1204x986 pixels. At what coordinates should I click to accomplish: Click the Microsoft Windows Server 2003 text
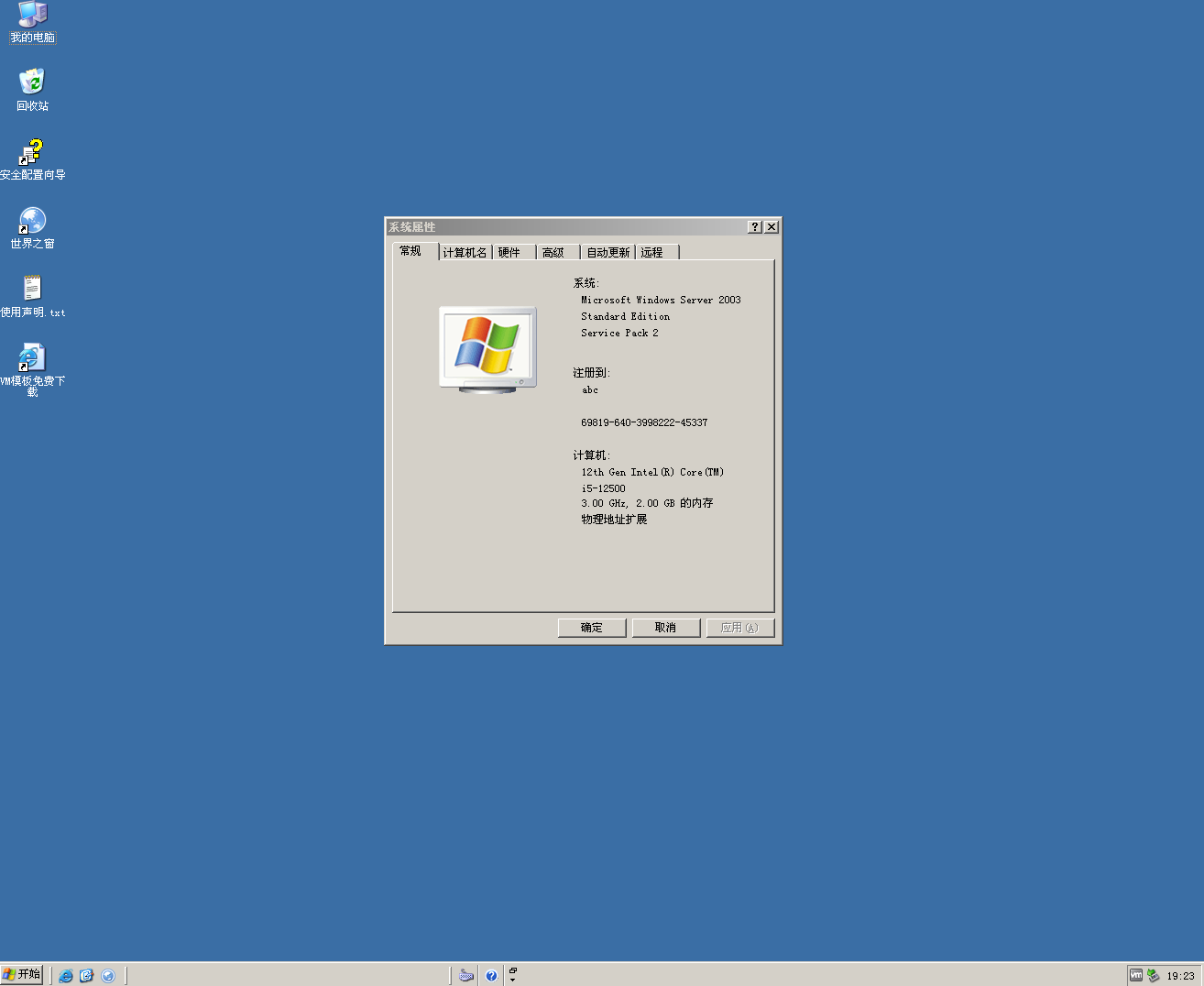tap(661, 300)
